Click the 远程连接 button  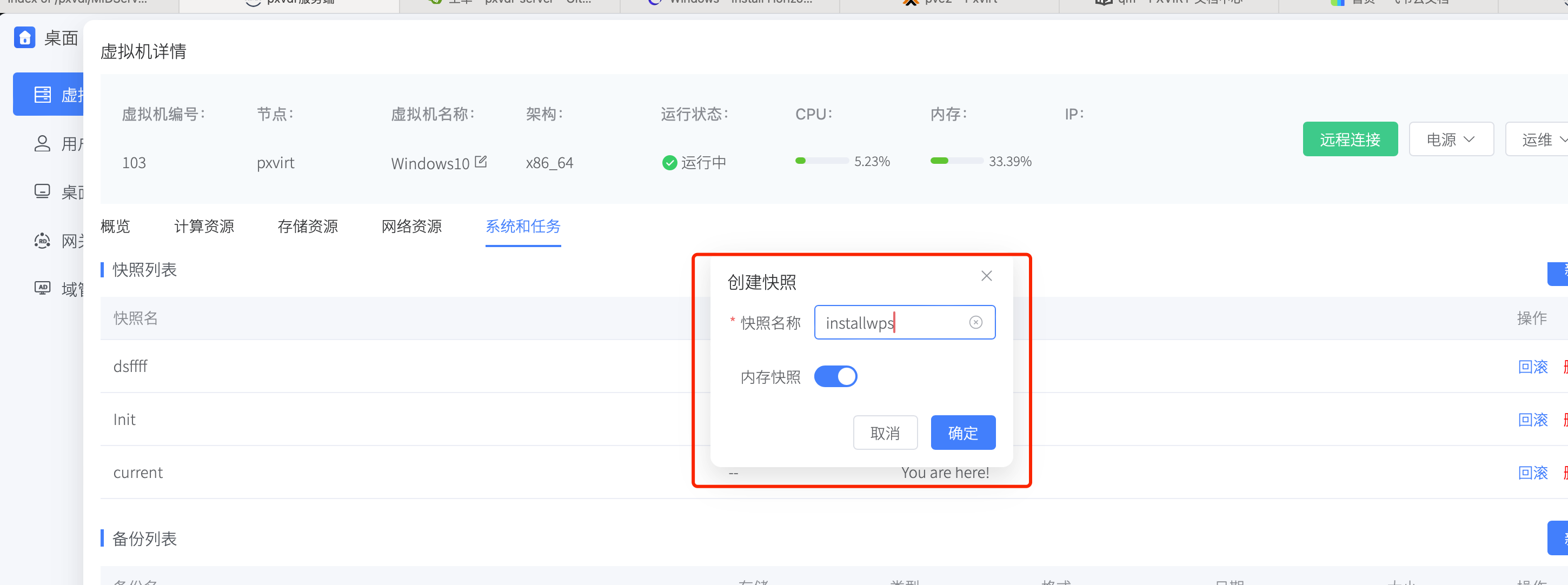(x=1350, y=139)
